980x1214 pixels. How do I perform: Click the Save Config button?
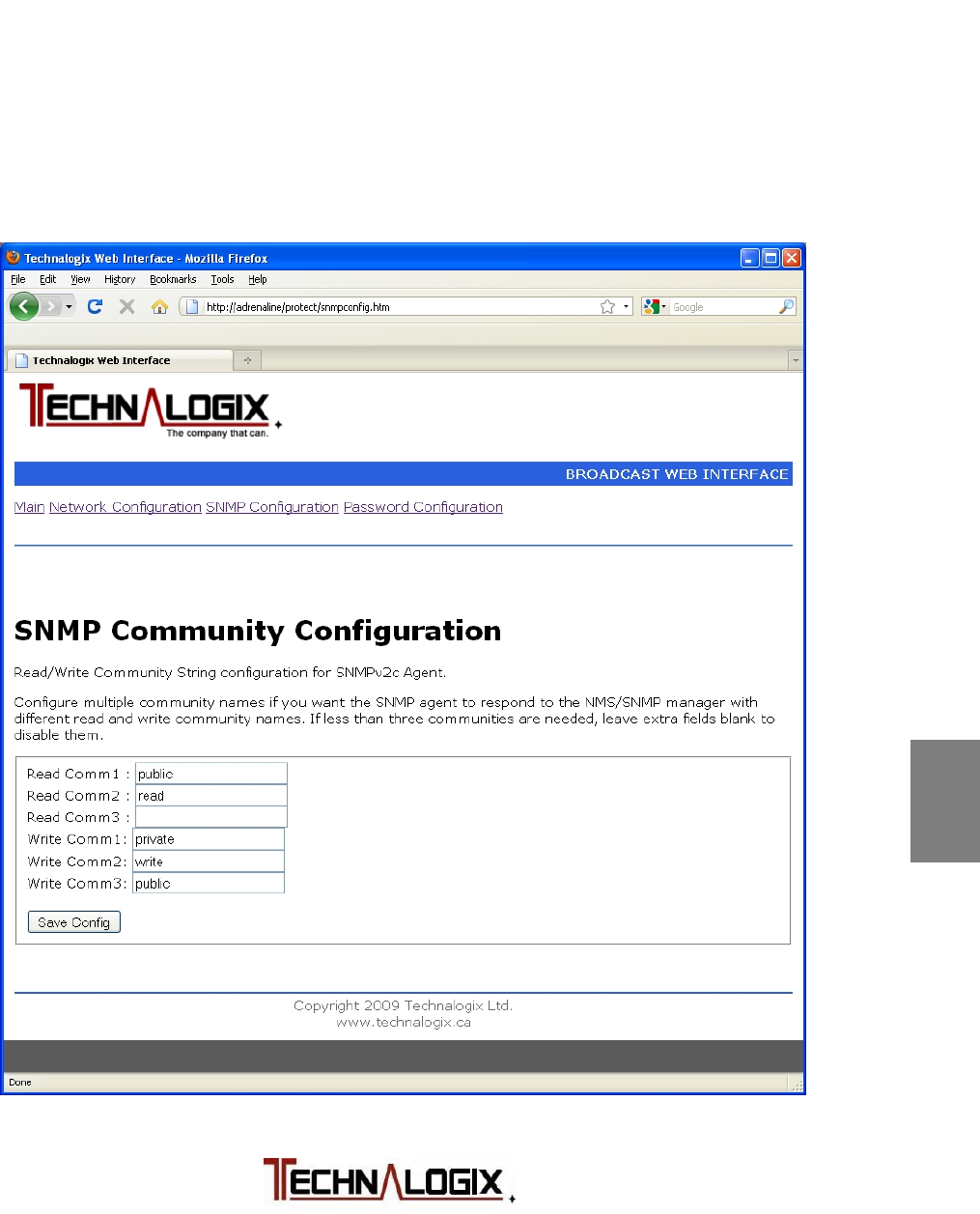pos(73,922)
